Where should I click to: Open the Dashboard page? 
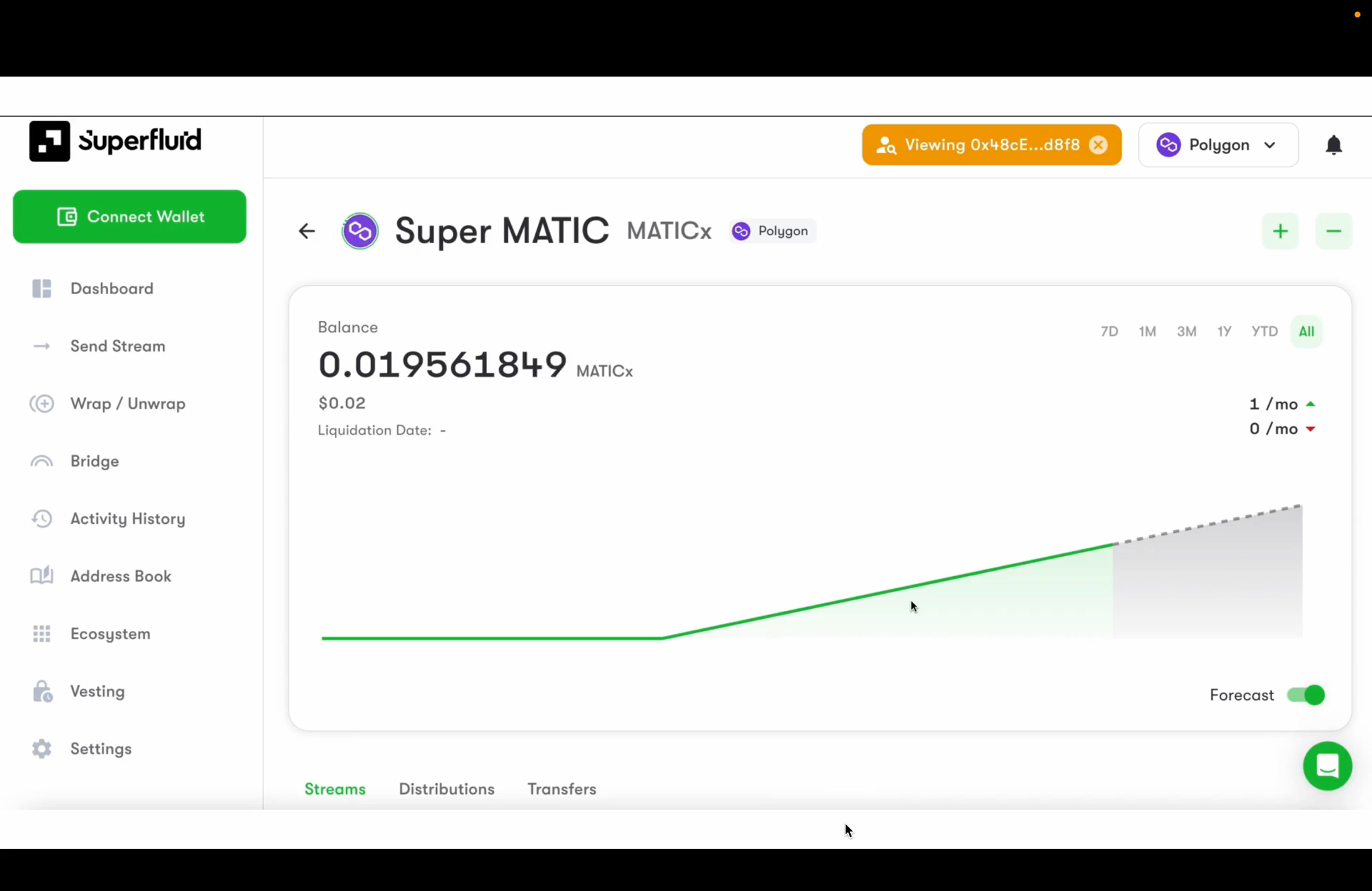[x=112, y=289]
